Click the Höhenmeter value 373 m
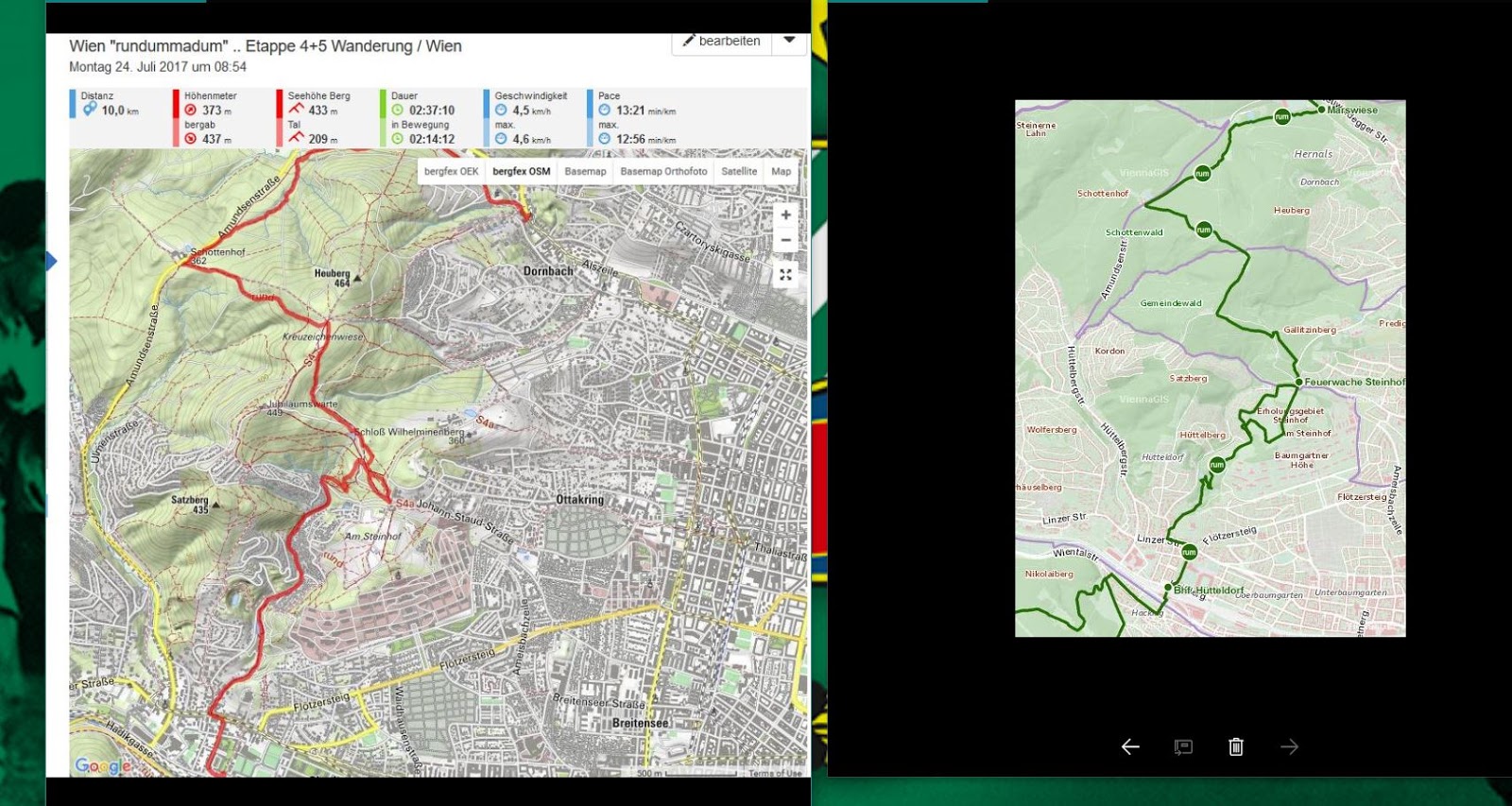The height and width of the screenshot is (806, 1512). click(x=216, y=111)
